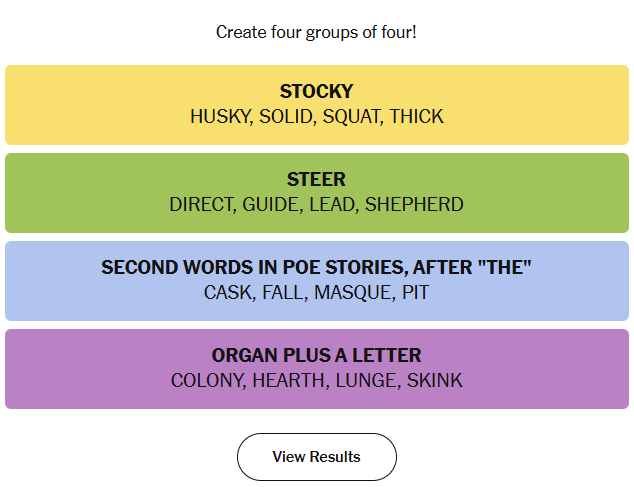The image size is (634, 487).
Task: Click the word COLONY in the purple group
Action: tap(205, 381)
